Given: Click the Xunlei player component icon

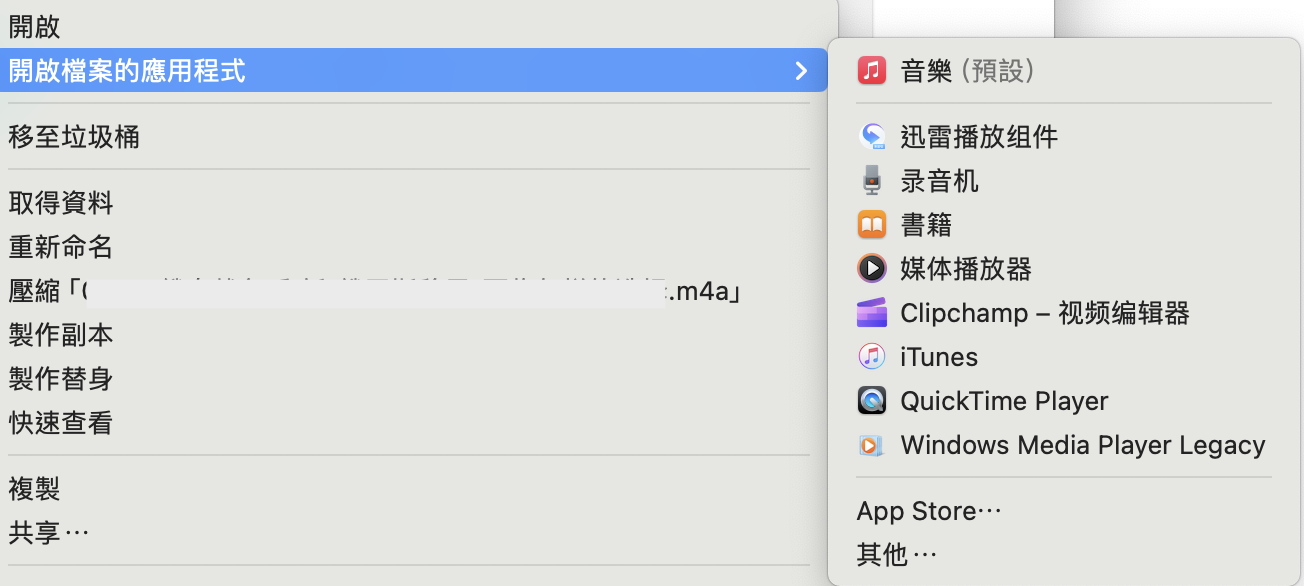Looking at the screenshot, I should tap(872, 137).
